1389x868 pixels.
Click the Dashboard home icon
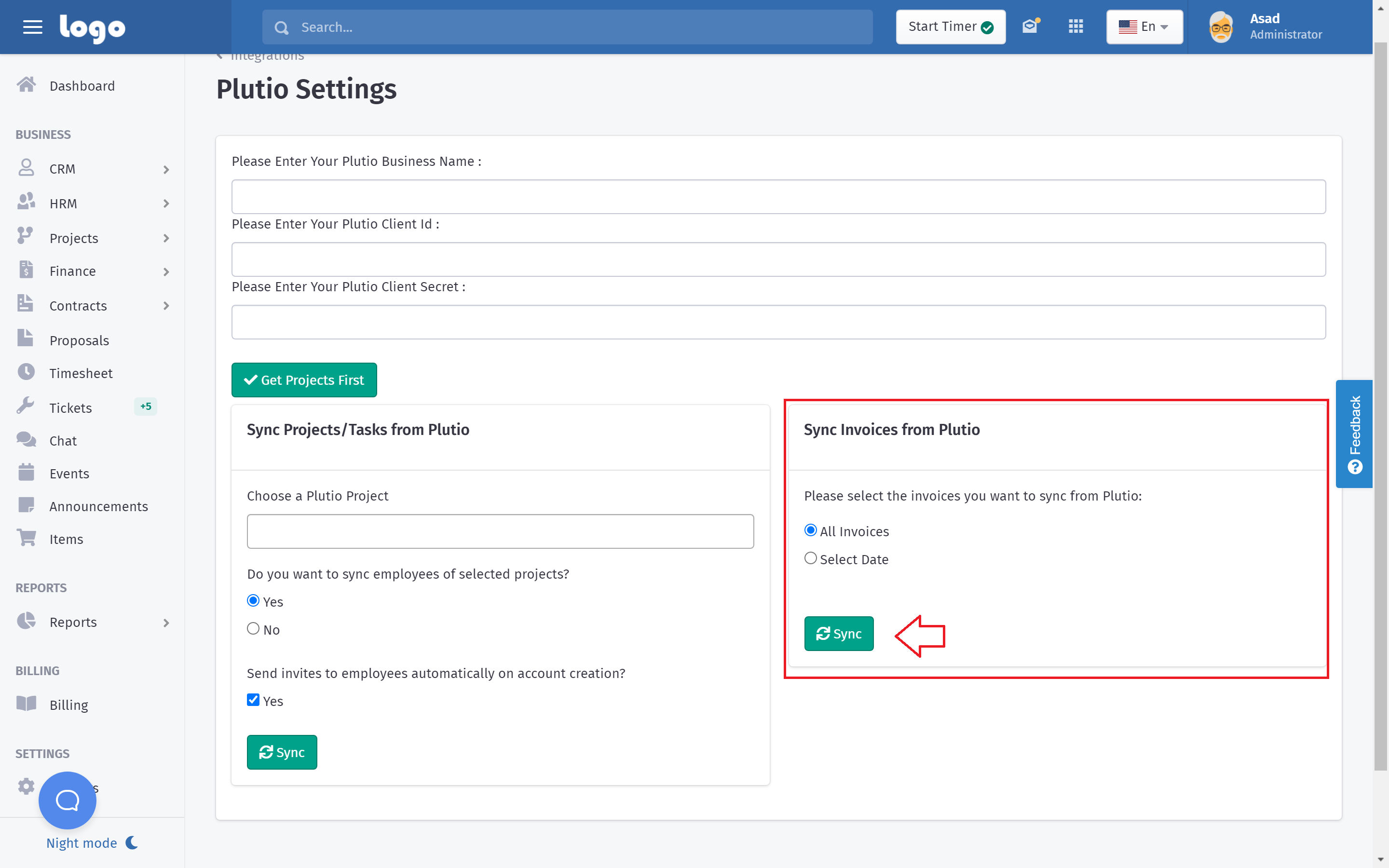pyautogui.click(x=26, y=85)
